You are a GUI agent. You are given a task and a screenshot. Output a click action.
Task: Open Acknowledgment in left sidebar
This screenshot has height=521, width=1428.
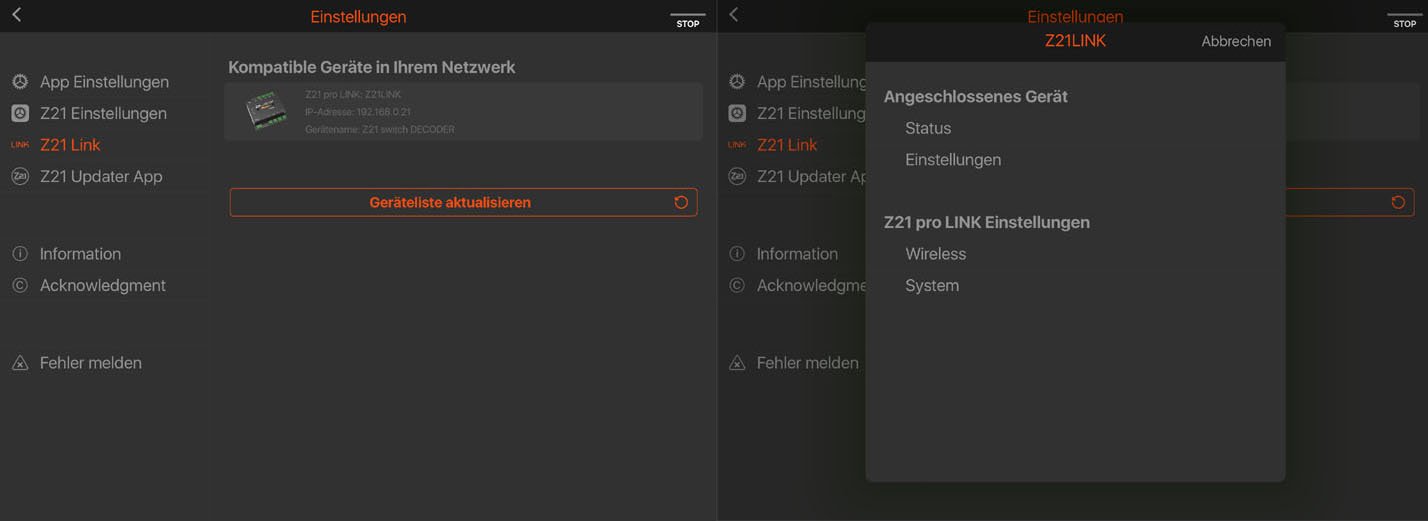tap(103, 286)
